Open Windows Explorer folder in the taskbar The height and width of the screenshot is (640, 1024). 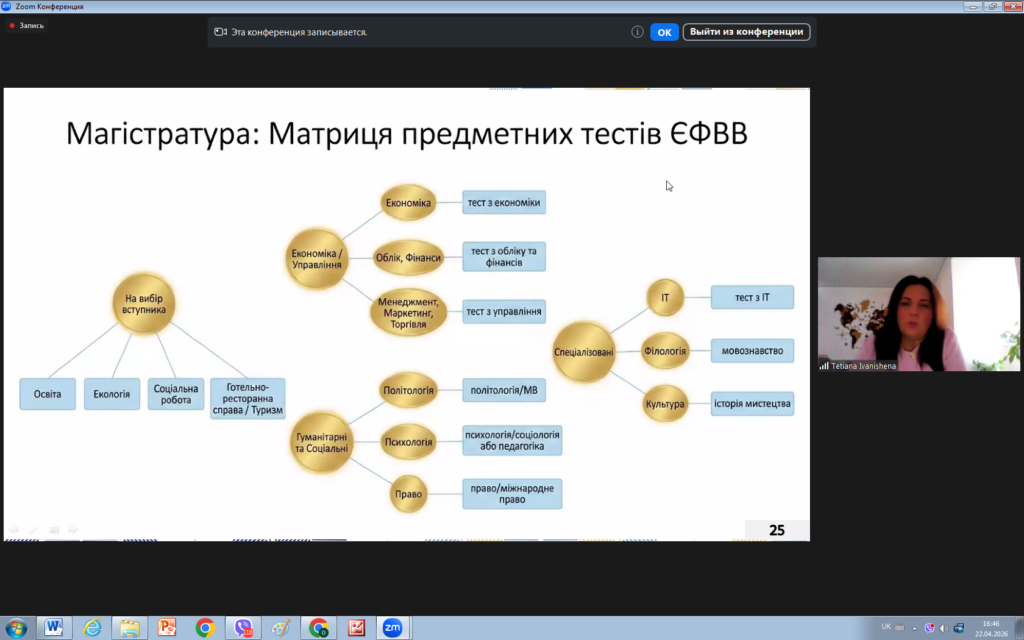pos(130,627)
